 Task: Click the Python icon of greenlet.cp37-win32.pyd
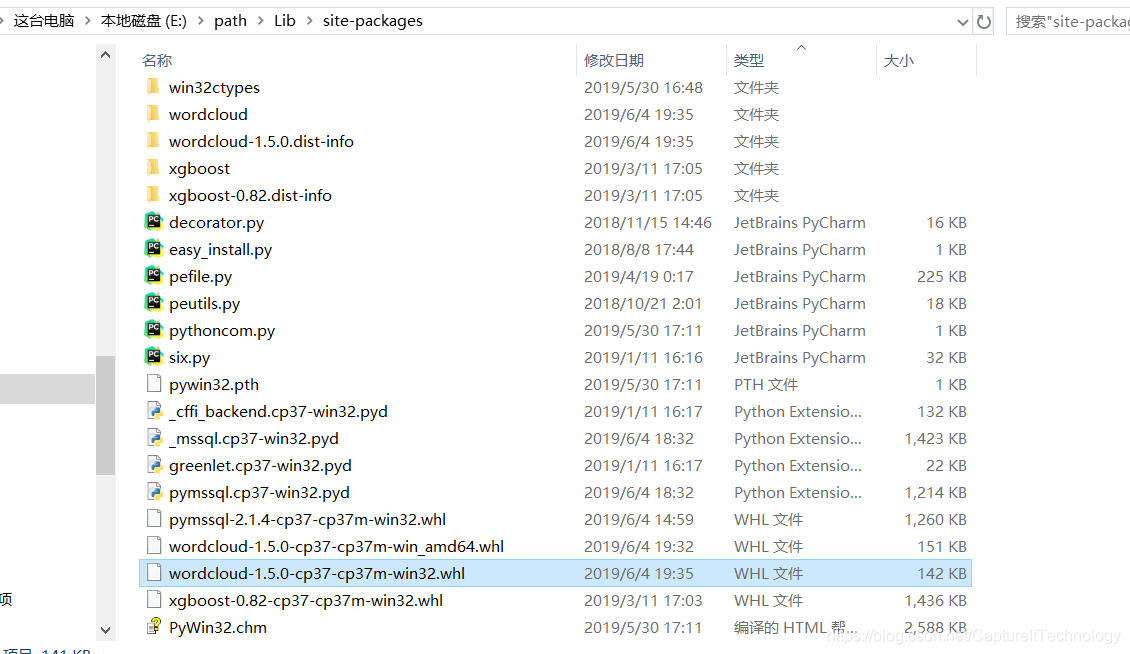click(154, 465)
